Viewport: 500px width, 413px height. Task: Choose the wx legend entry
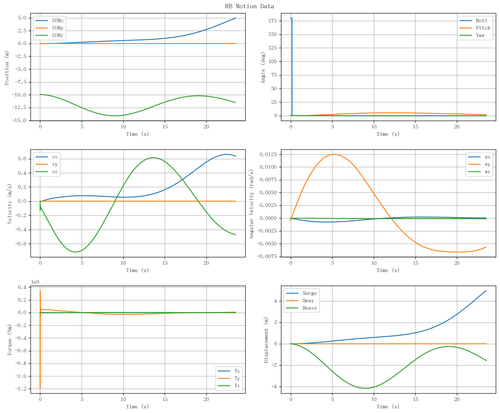[x=479, y=157]
